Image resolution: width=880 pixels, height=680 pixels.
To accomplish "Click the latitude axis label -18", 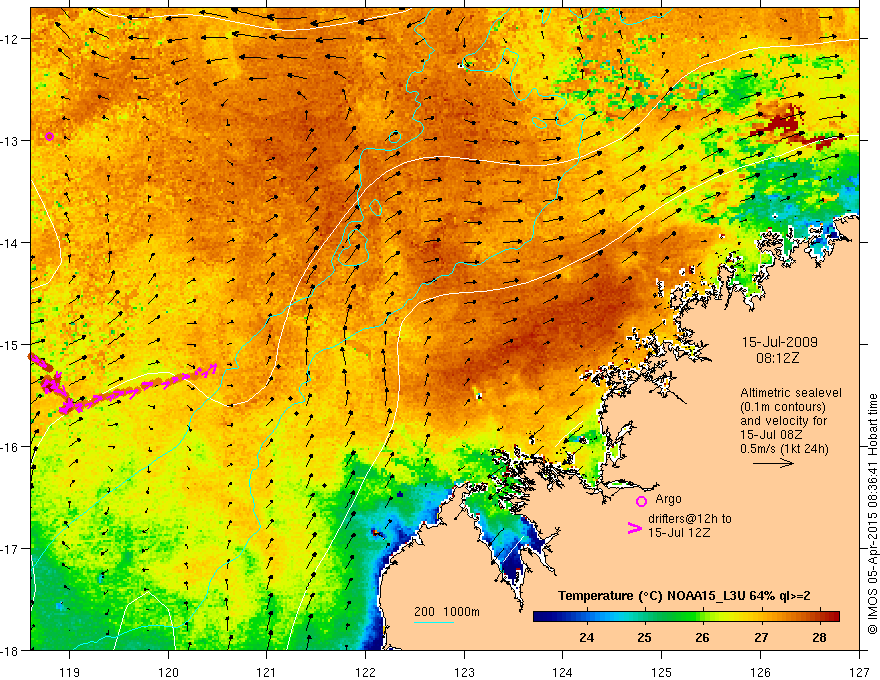I will click(x=11, y=650).
